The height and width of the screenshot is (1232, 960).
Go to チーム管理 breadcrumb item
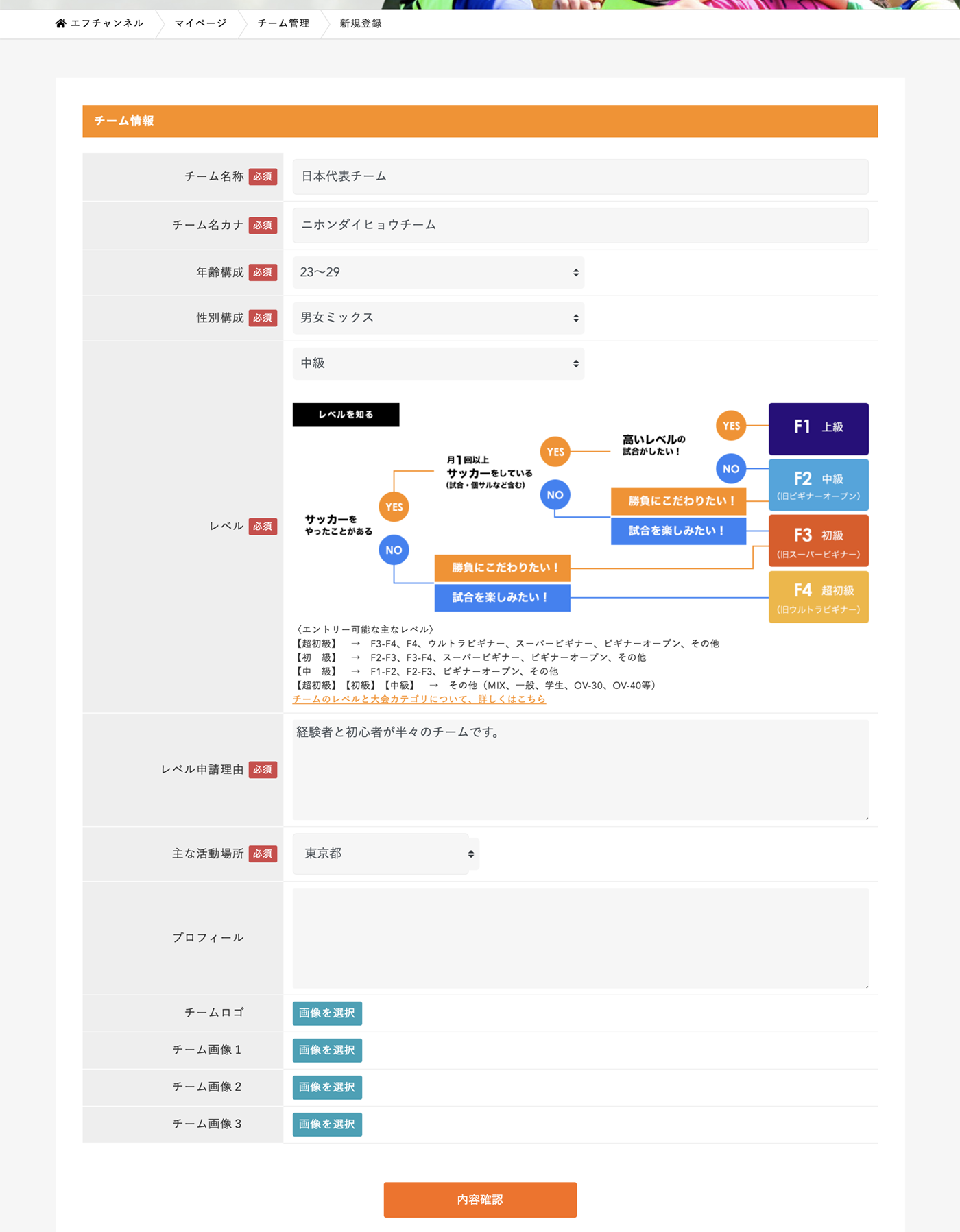(283, 23)
